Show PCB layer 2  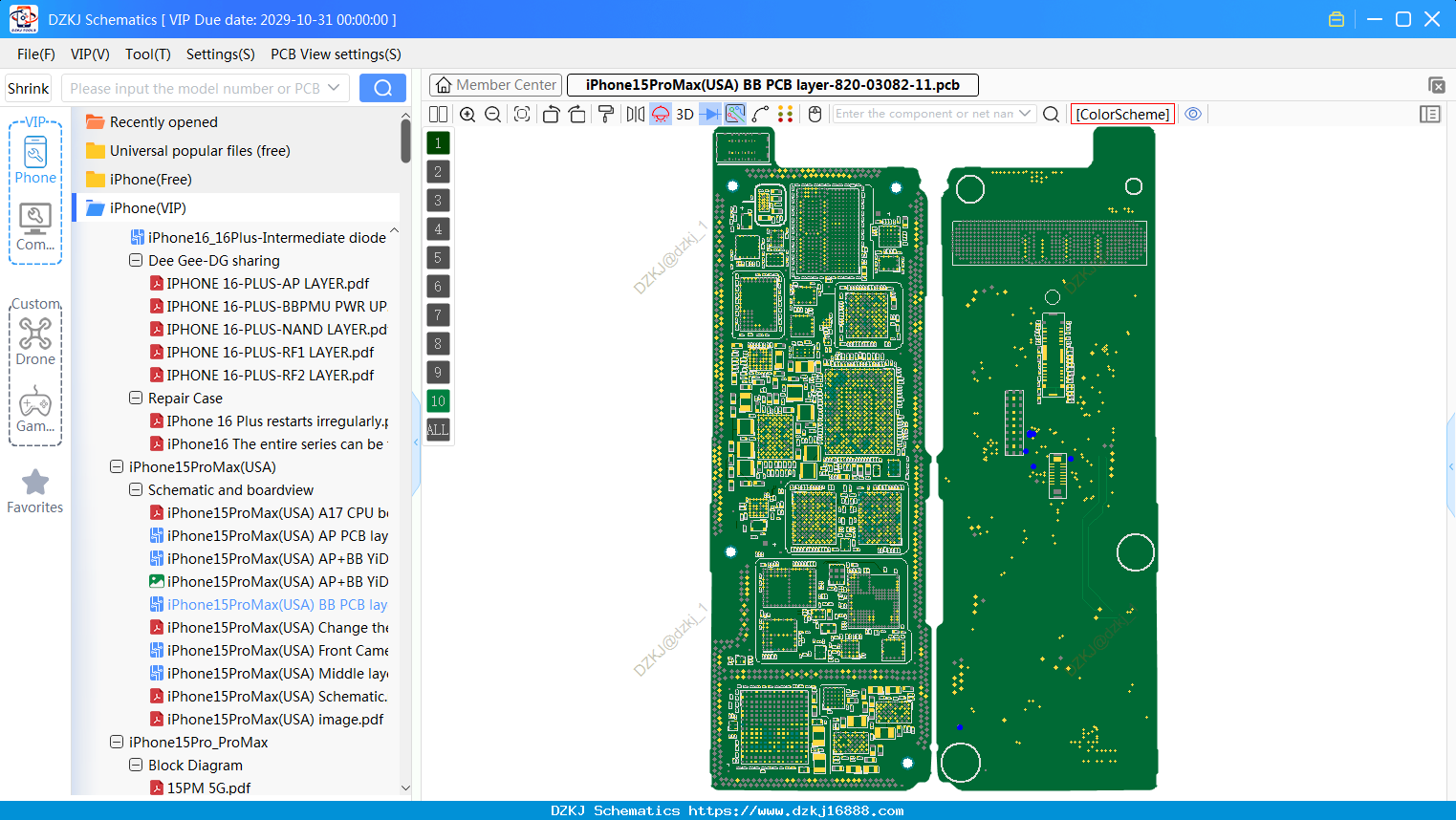pos(438,172)
